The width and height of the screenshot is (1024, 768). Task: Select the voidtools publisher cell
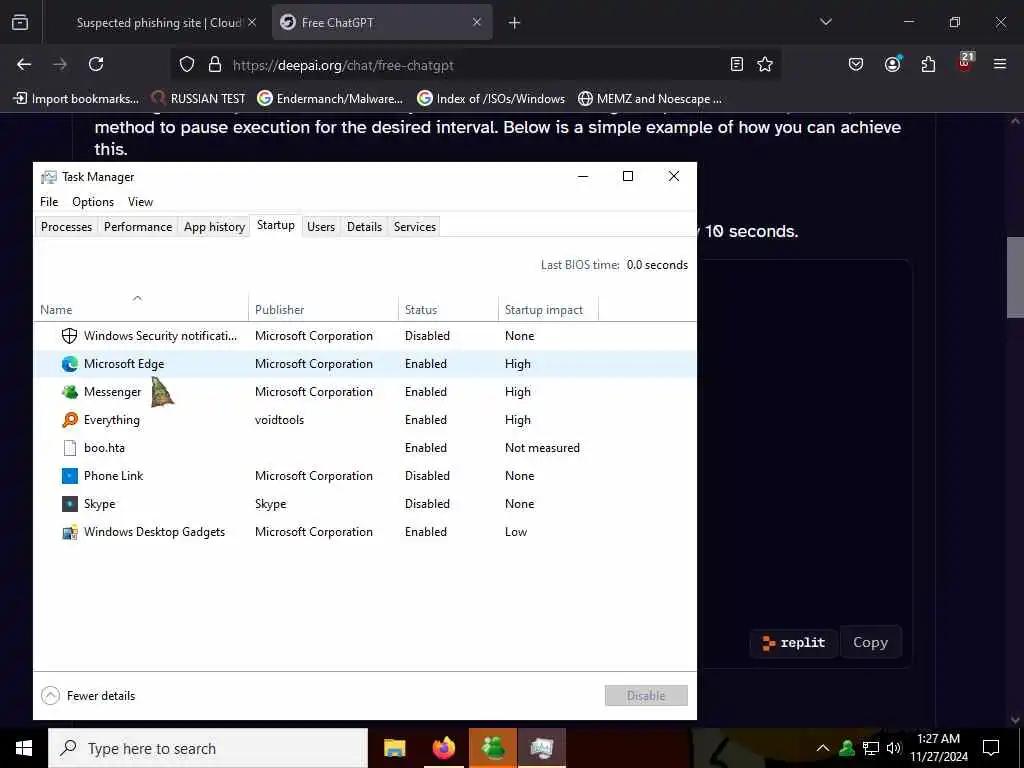click(280, 420)
